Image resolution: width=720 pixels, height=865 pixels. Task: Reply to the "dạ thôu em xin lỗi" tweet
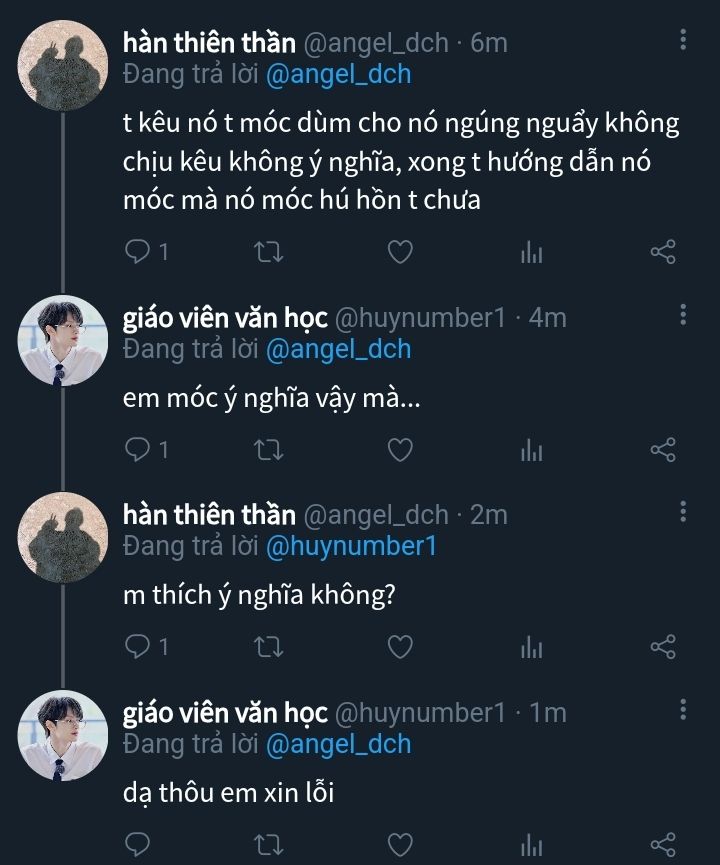coord(137,843)
